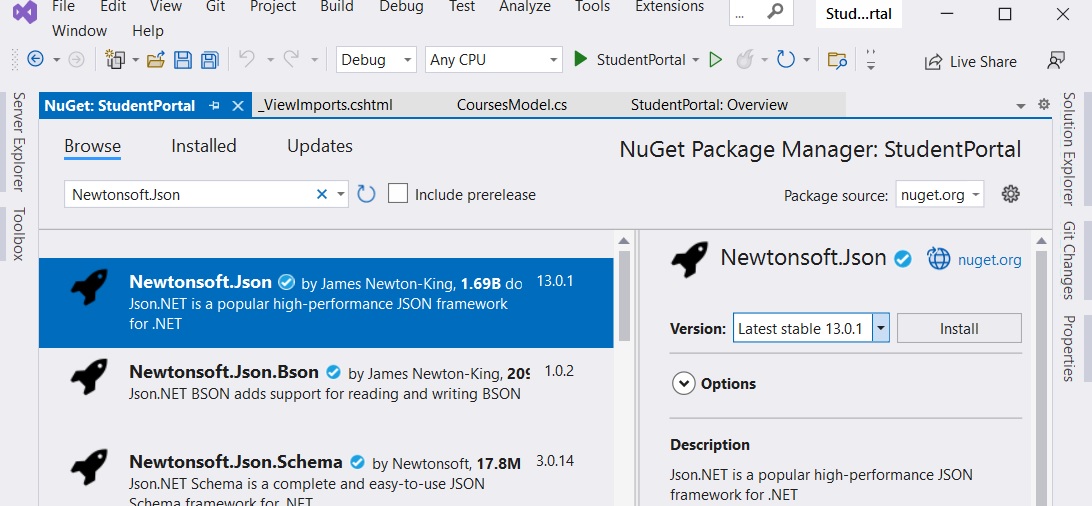1092x506 pixels.
Task: Open the Git menu
Action: (x=215, y=7)
